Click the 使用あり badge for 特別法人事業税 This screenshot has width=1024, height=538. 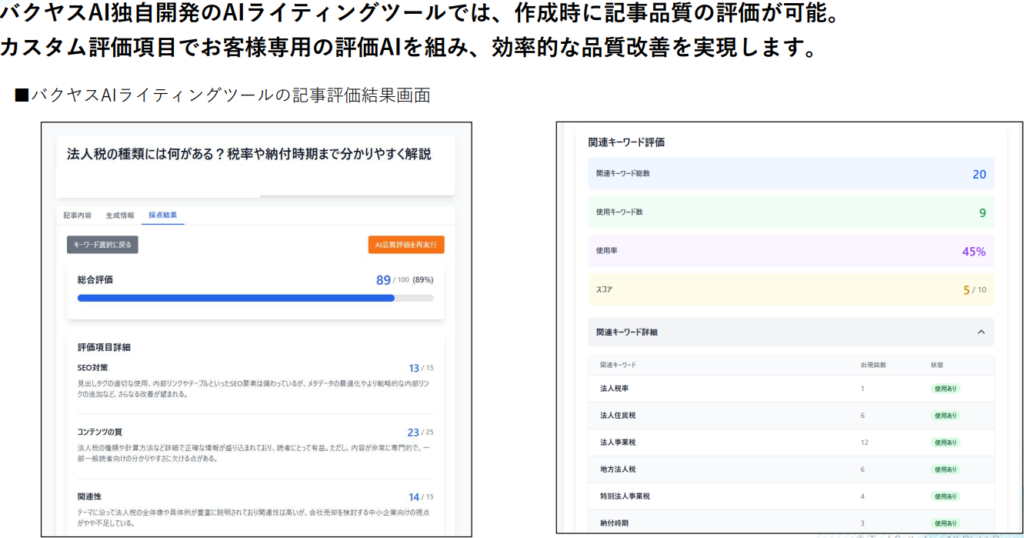tap(944, 496)
